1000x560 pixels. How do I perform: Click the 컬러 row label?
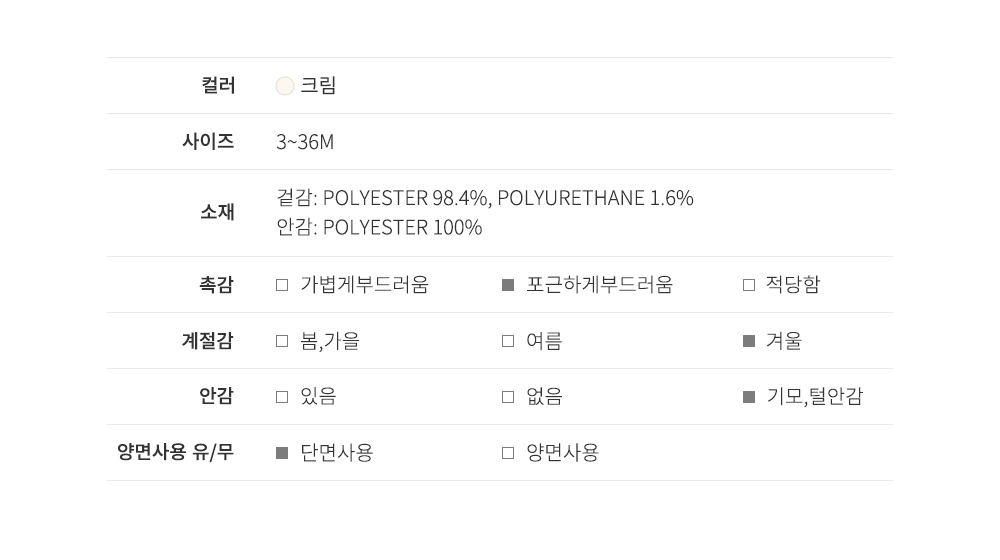point(218,86)
